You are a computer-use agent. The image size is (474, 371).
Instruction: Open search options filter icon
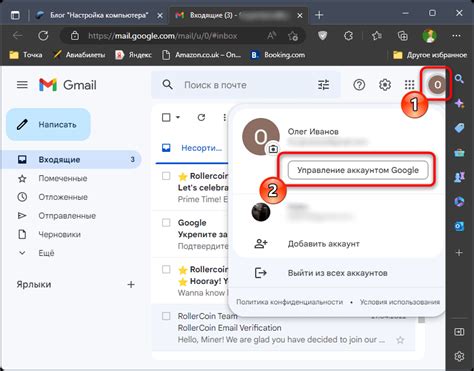(x=323, y=85)
